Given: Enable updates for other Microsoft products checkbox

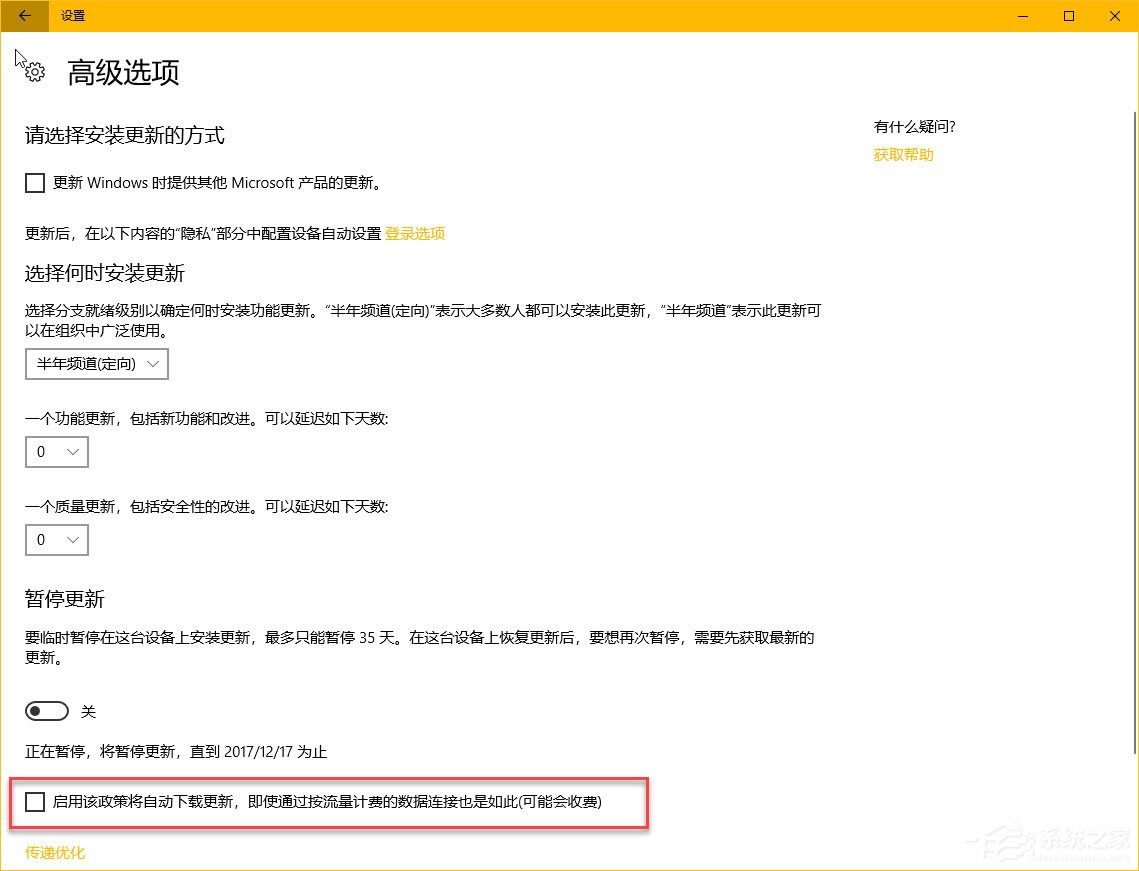Looking at the screenshot, I should [34, 182].
